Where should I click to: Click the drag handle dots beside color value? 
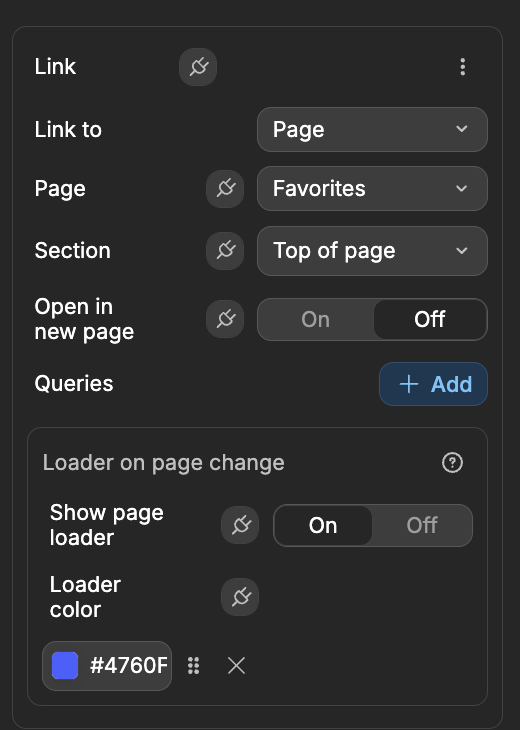pyautogui.click(x=194, y=666)
